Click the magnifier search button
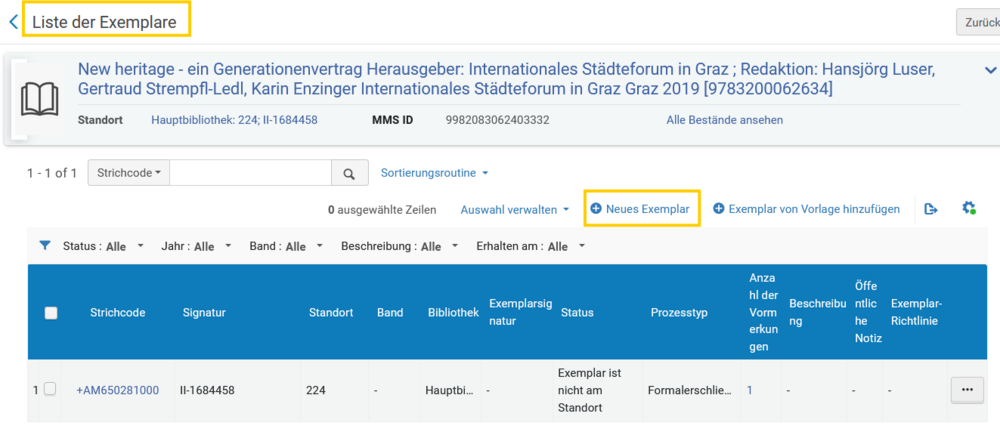 (x=349, y=173)
